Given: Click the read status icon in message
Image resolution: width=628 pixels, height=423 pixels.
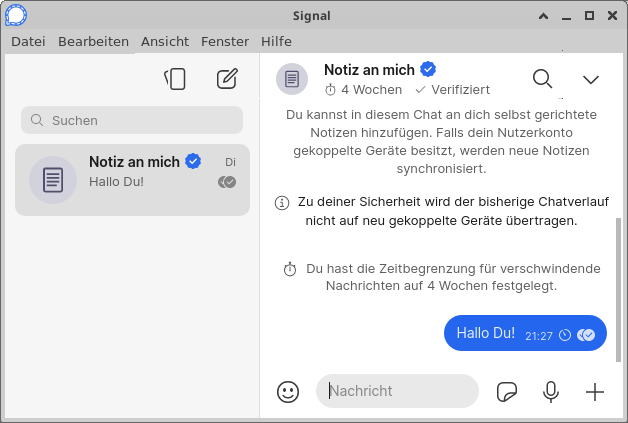Looking at the screenshot, I should tap(586, 335).
